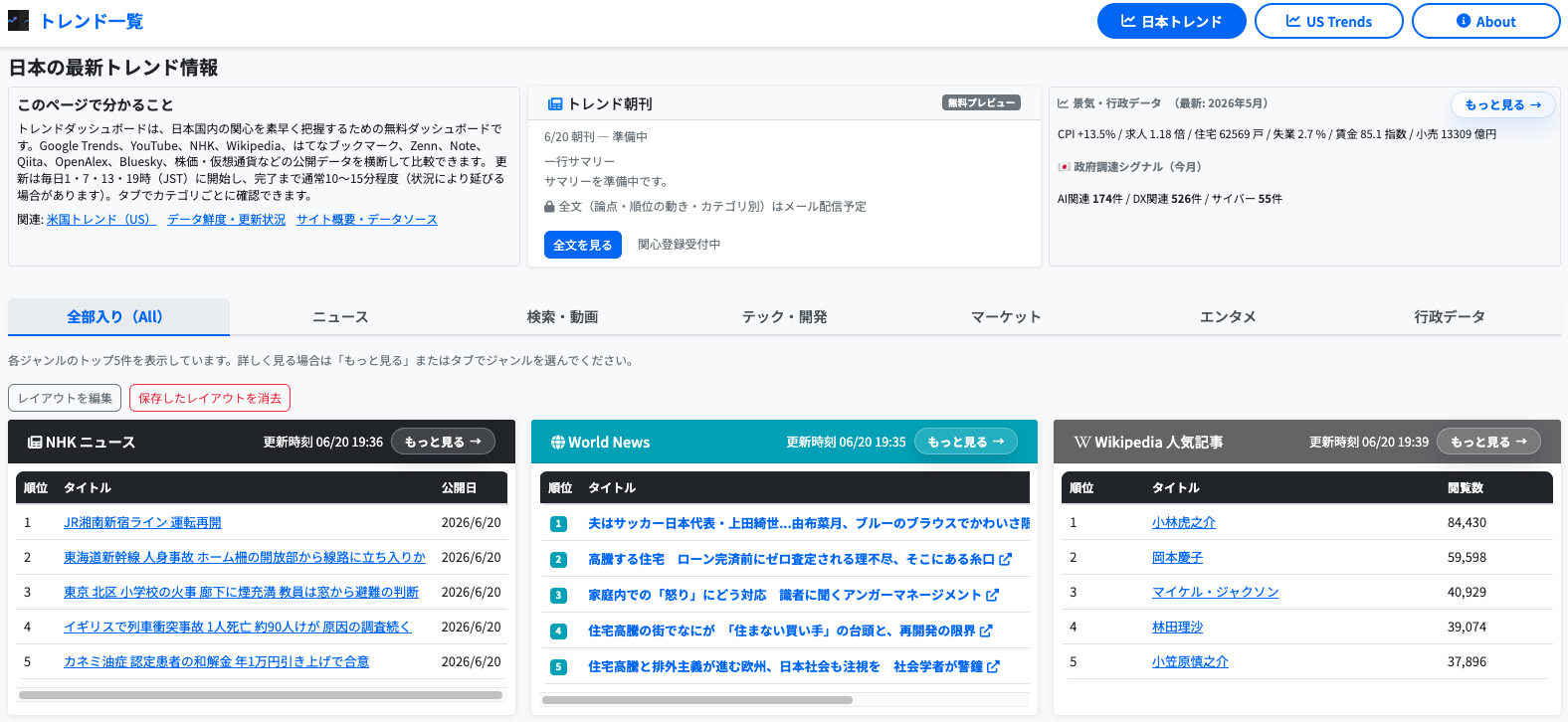The image size is (1568, 722).
Task: Click もっと見る in Wikipedia 人気記事 header
Action: [1489, 442]
